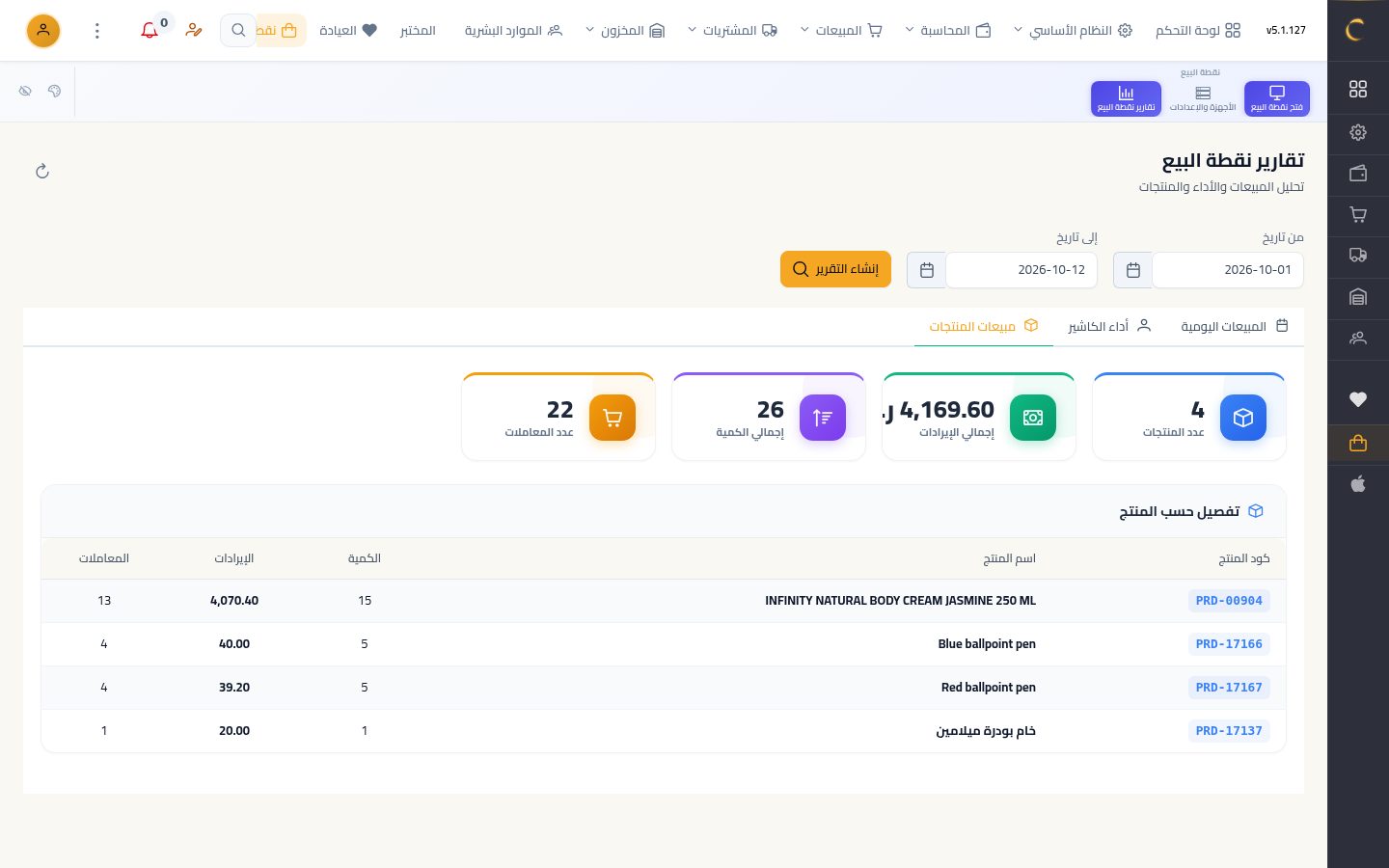Expand the المشتريات menu

click(732, 31)
